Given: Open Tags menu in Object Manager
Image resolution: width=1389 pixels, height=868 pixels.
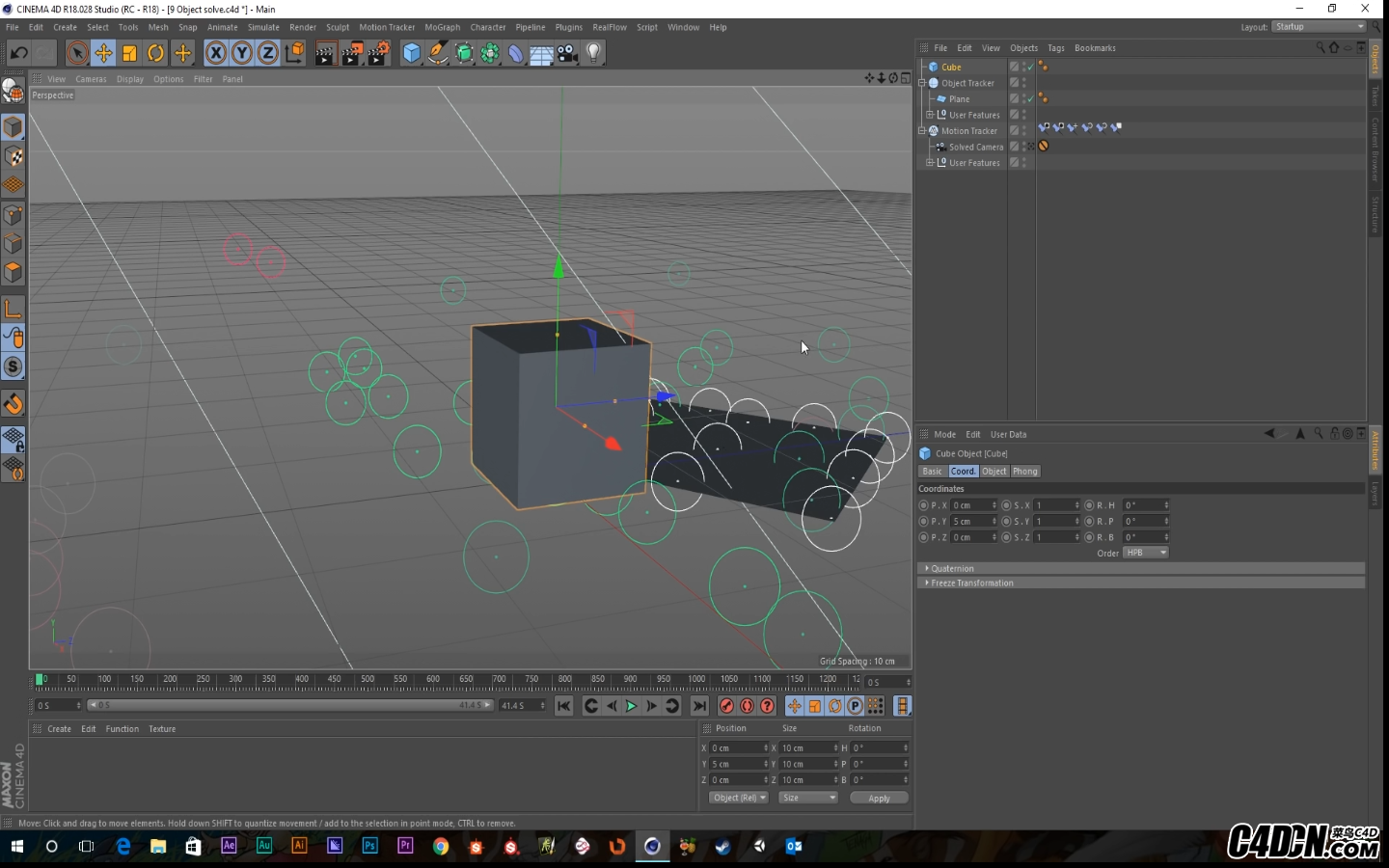Looking at the screenshot, I should coord(1056,48).
